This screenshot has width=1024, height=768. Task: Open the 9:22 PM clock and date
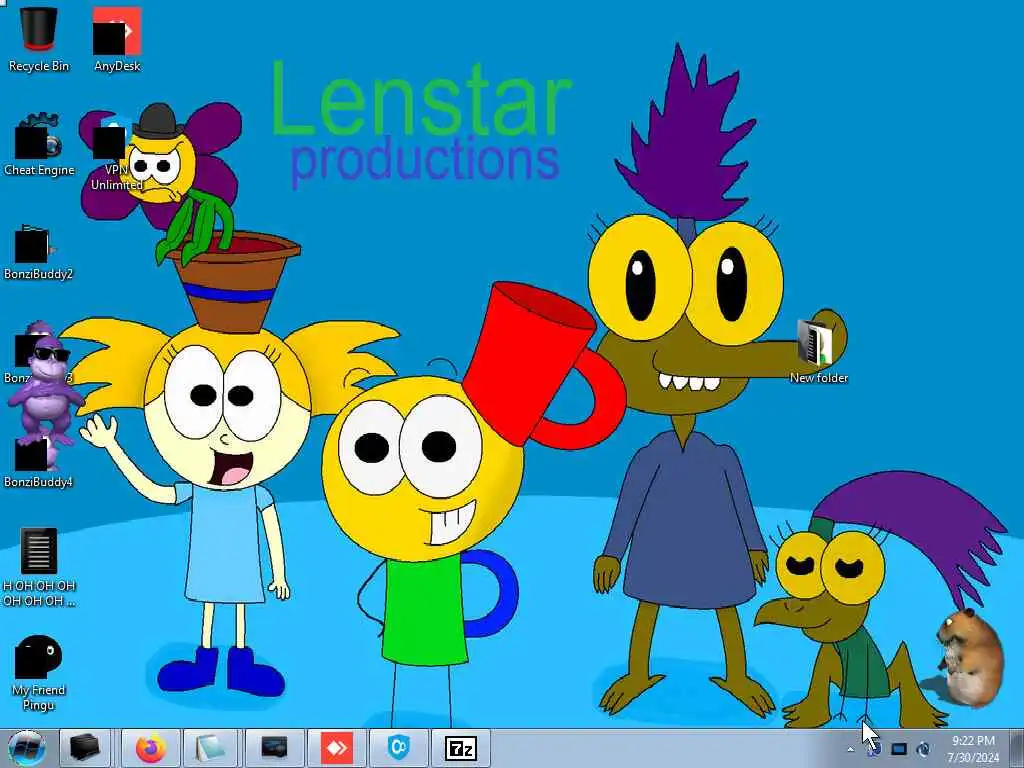coord(973,749)
